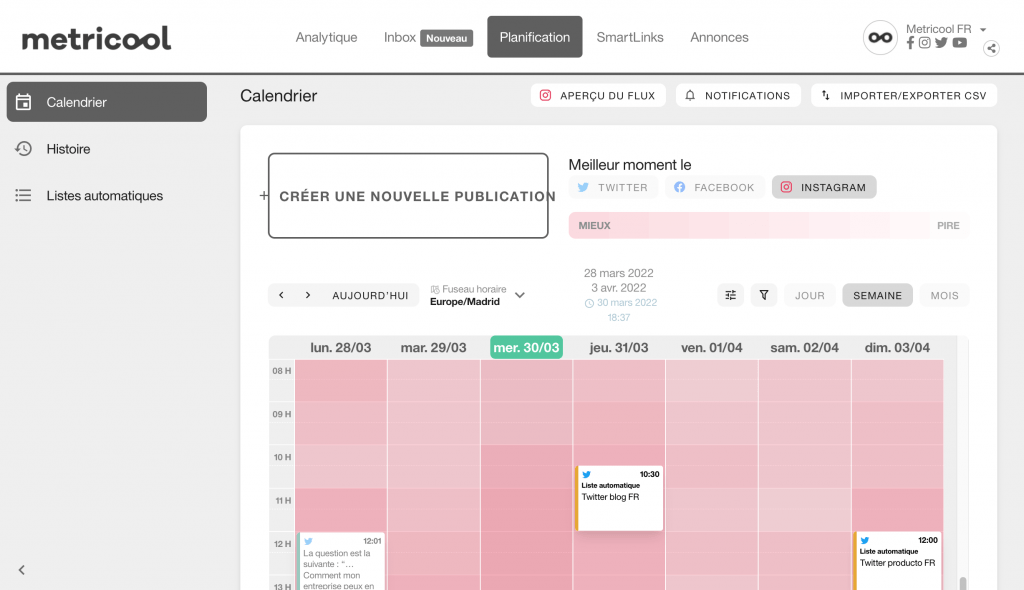Open Notifications button
The image size is (1024, 590).
tap(738, 95)
